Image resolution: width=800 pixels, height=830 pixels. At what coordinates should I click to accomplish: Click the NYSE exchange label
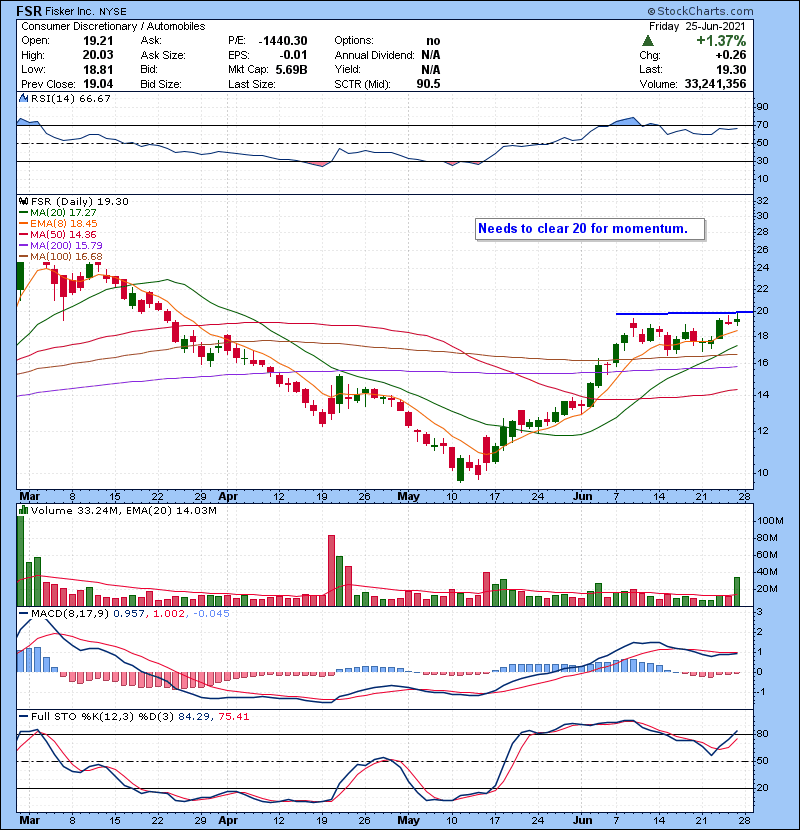click(x=112, y=12)
